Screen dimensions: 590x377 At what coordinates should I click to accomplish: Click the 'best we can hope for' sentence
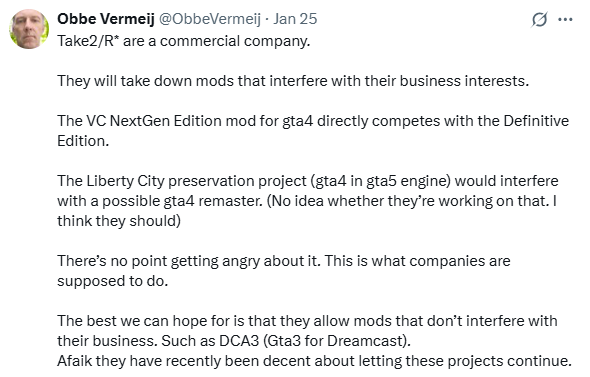click(307, 331)
